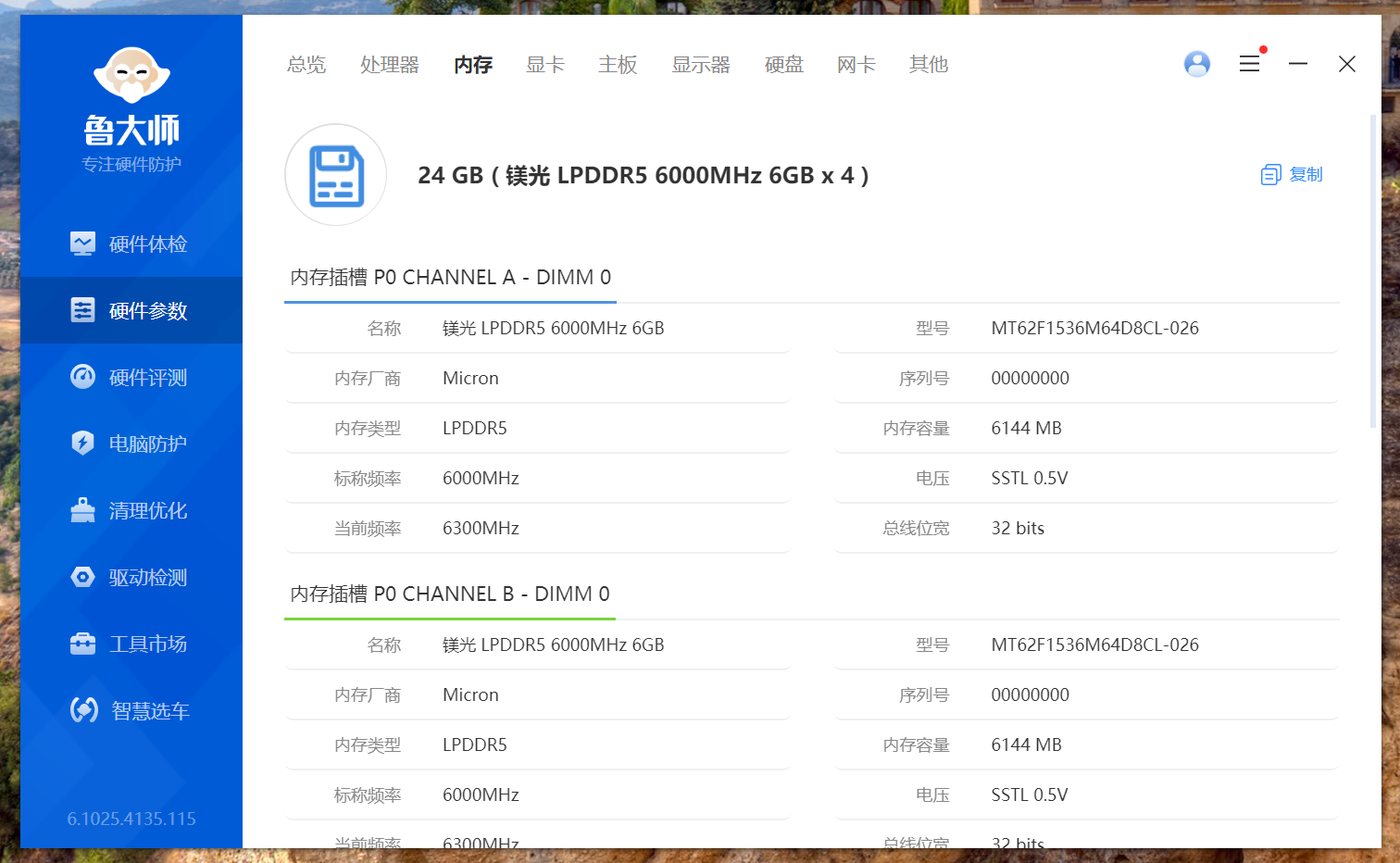Screen dimensions: 1400x863
Task: Open 硬件评测 label in sidebar
Action: tap(148, 378)
